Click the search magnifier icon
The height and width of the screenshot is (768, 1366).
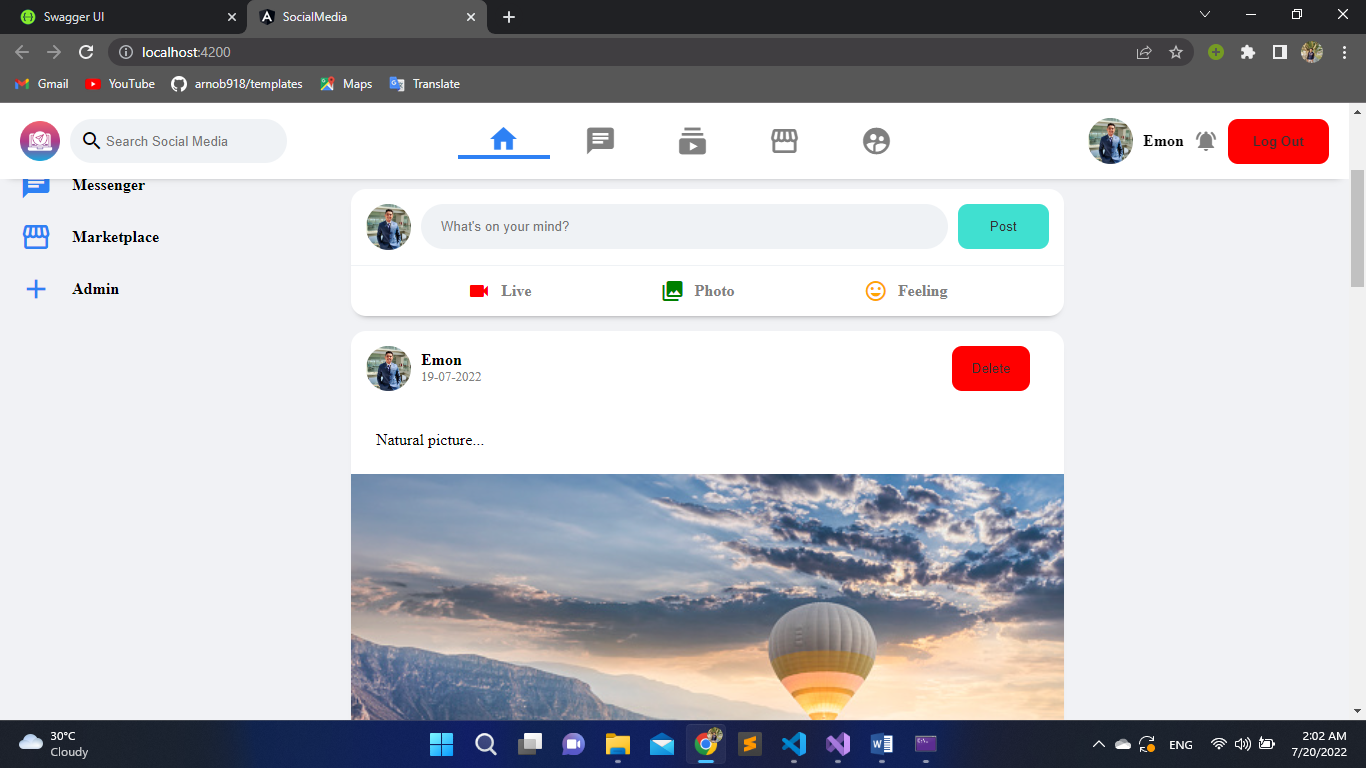pos(91,141)
